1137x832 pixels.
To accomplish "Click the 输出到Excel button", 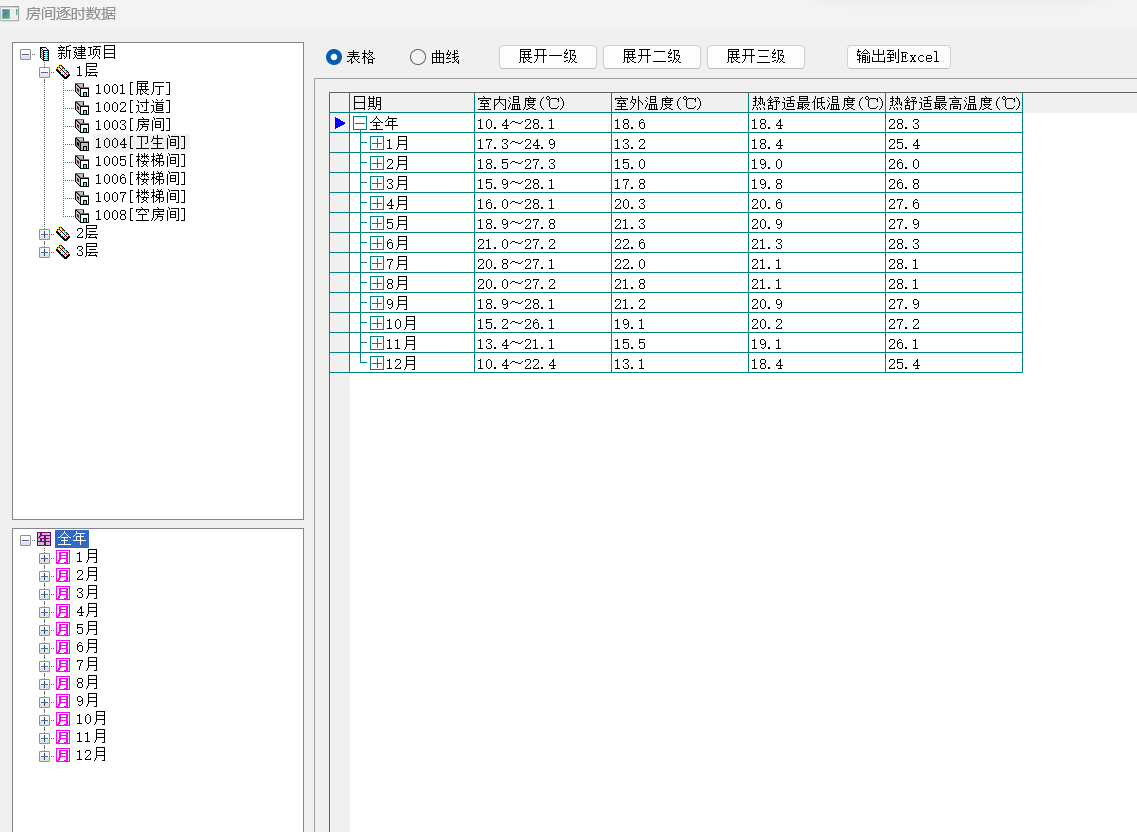I will click(x=897, y=57).
